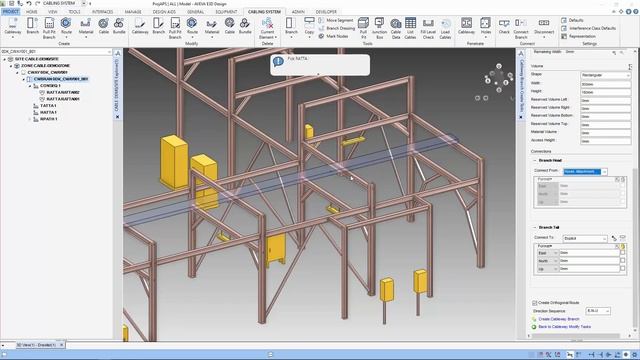Open the List Cables tool
The image size is (640, 360).
pos(410,28)
